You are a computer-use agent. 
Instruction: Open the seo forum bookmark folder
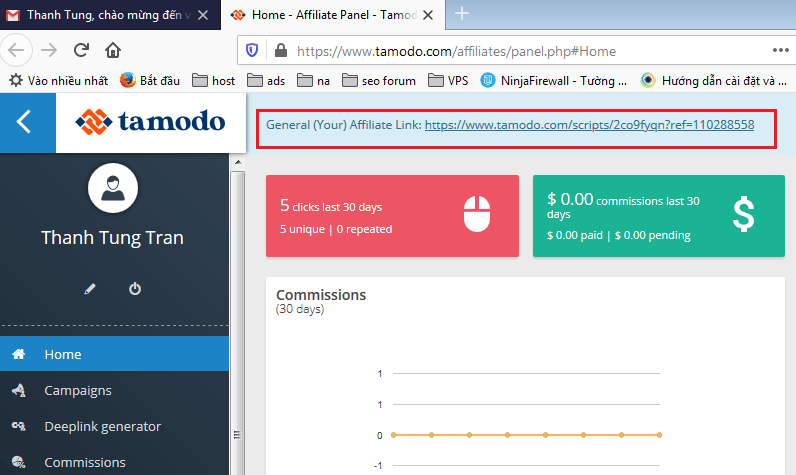tap(379, 81)
